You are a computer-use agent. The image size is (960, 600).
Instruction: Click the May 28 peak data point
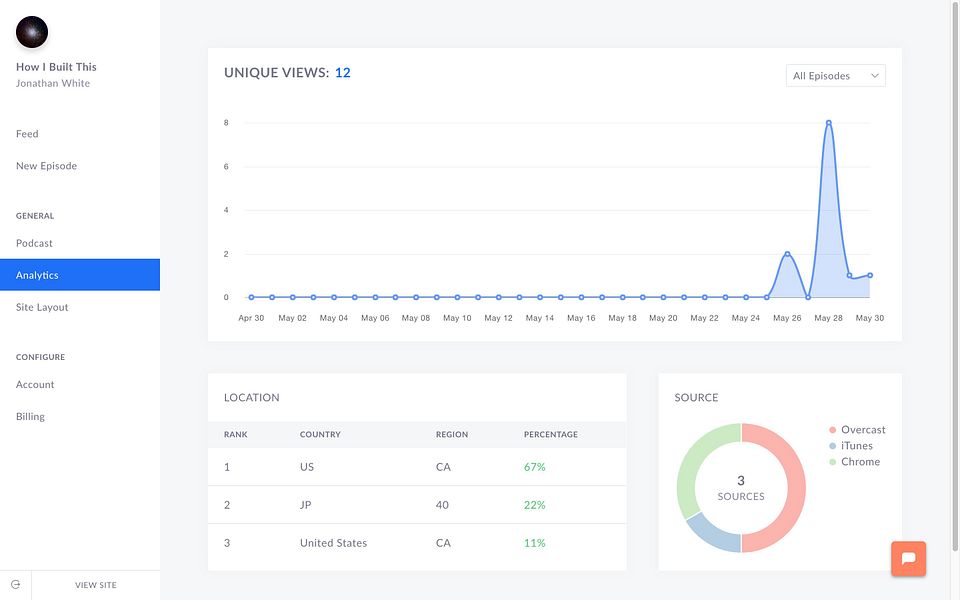[828, 122]
